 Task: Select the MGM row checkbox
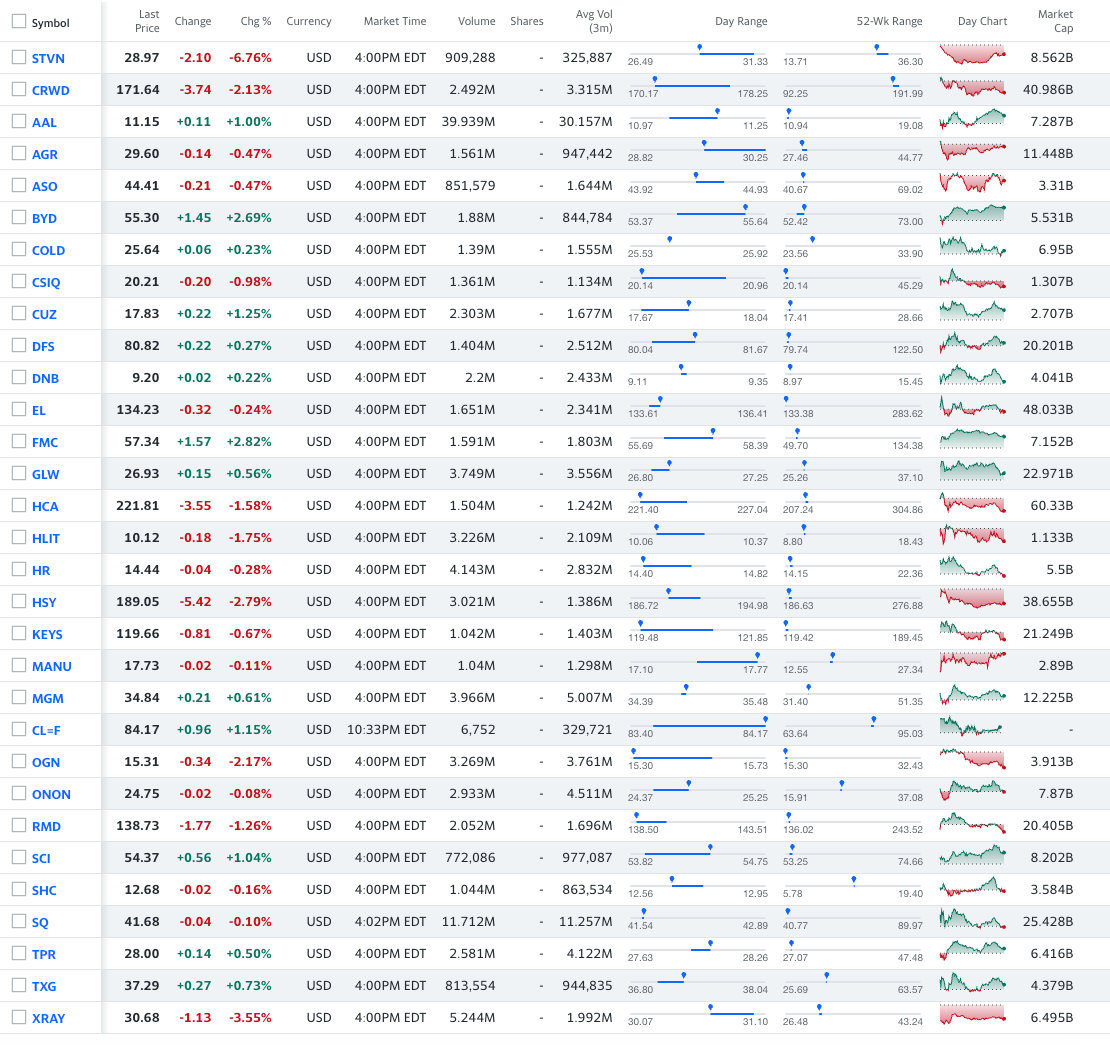(x=19, y=697)
